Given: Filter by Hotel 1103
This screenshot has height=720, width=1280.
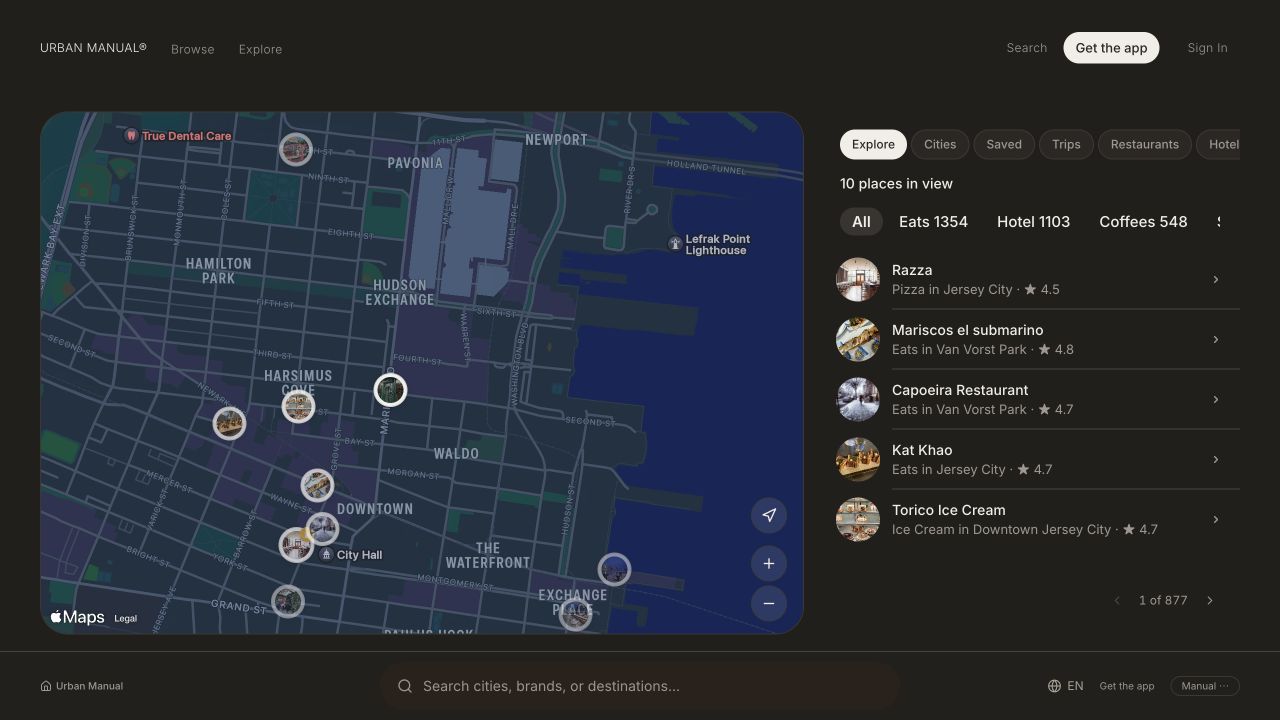Looking at the screenshot, I should click(x=1033, y=222).
